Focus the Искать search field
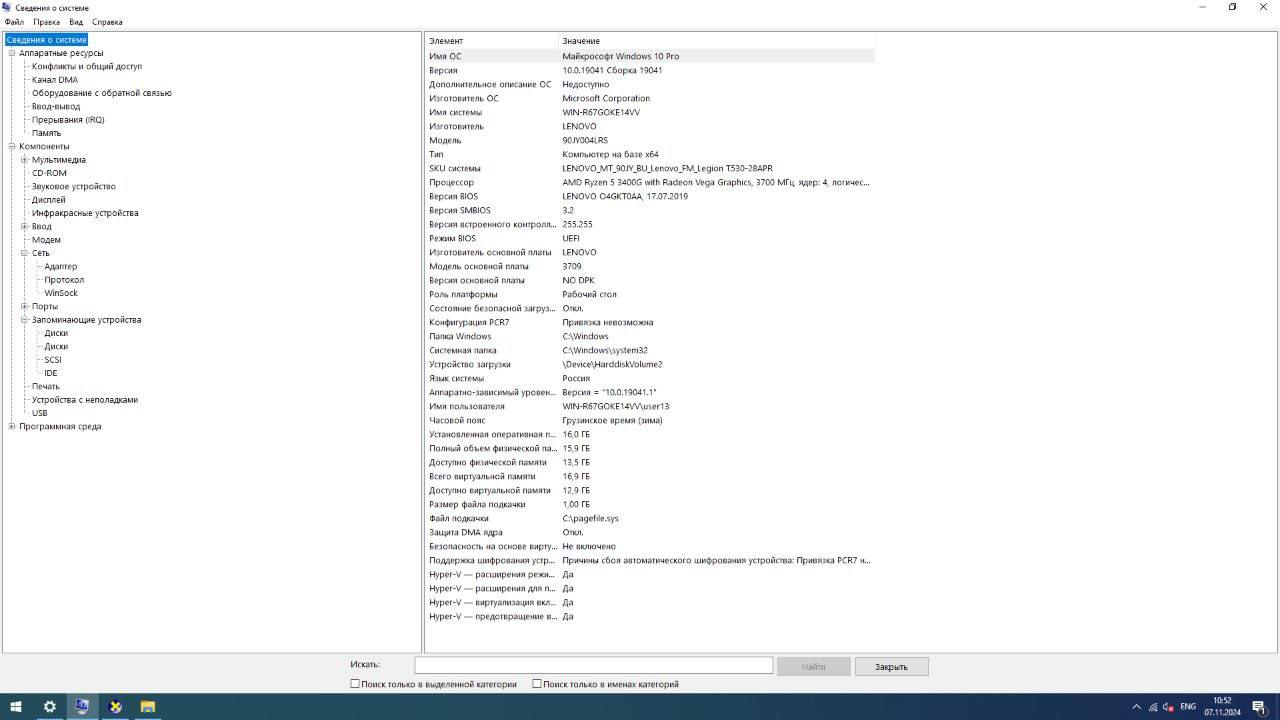Image resolution: width=1280 pixels, height=720 pixels. click(x=594, y=665)
